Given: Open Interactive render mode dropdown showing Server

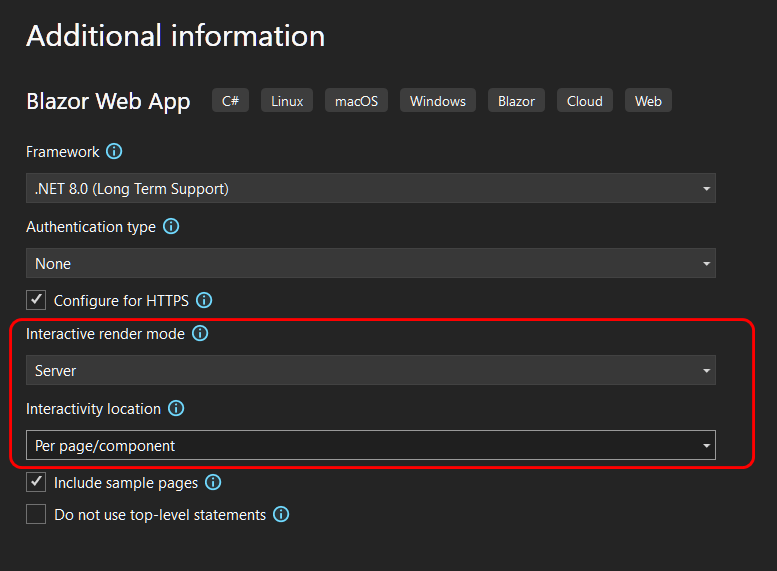Looking at the screenshot, I should [371, 370].
